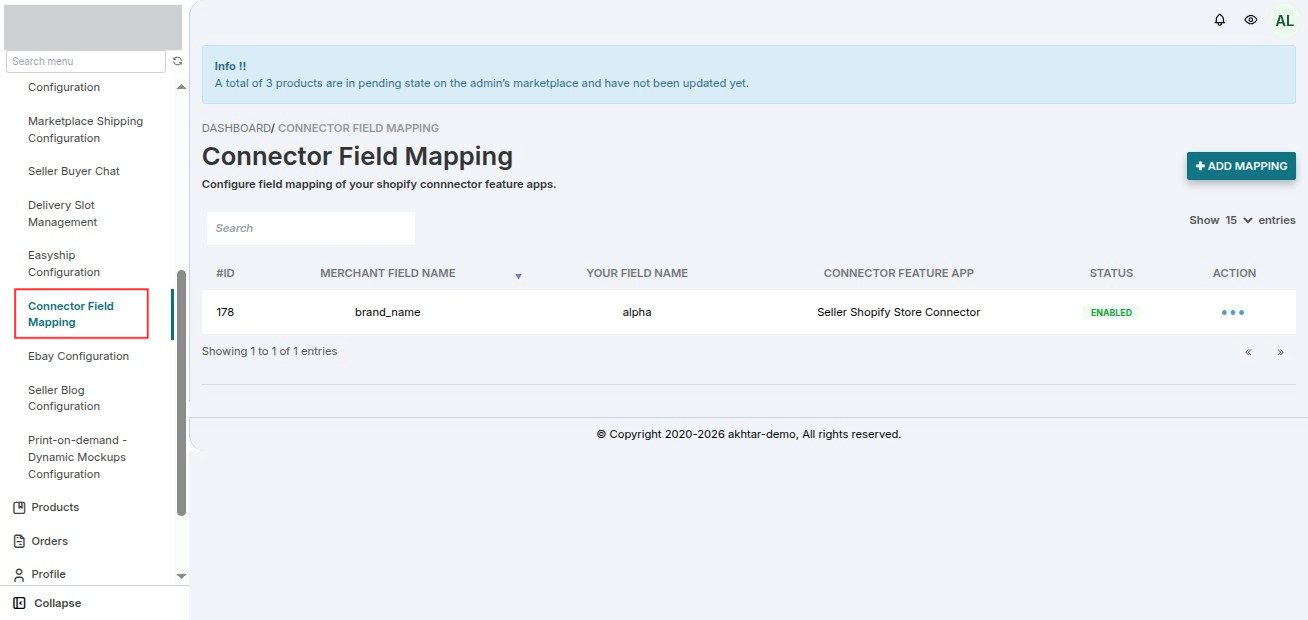Expand the Orders menu section
1308x620 pixels.
point(50,541)
